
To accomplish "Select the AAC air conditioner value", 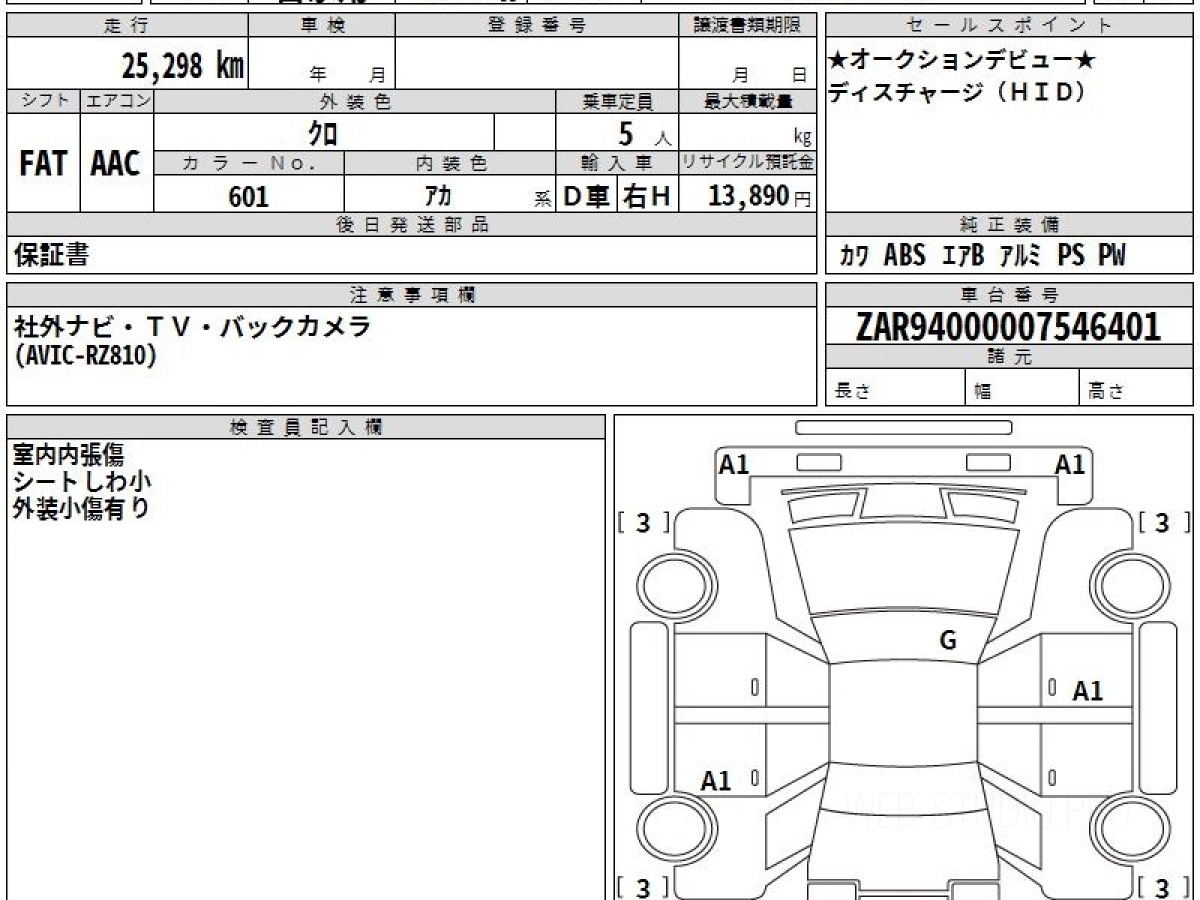I will 116,164.
